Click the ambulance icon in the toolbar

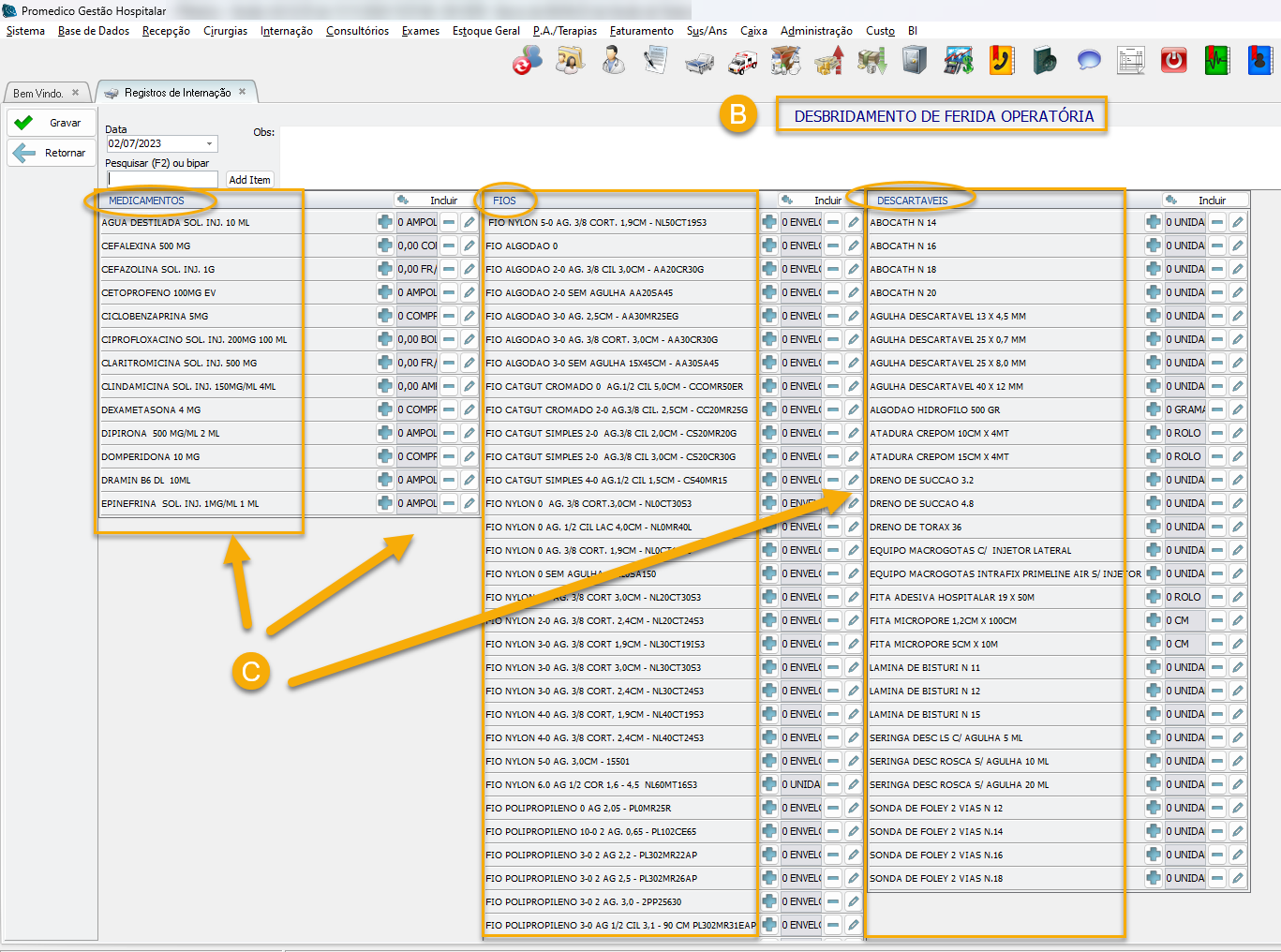click(743, 62)
